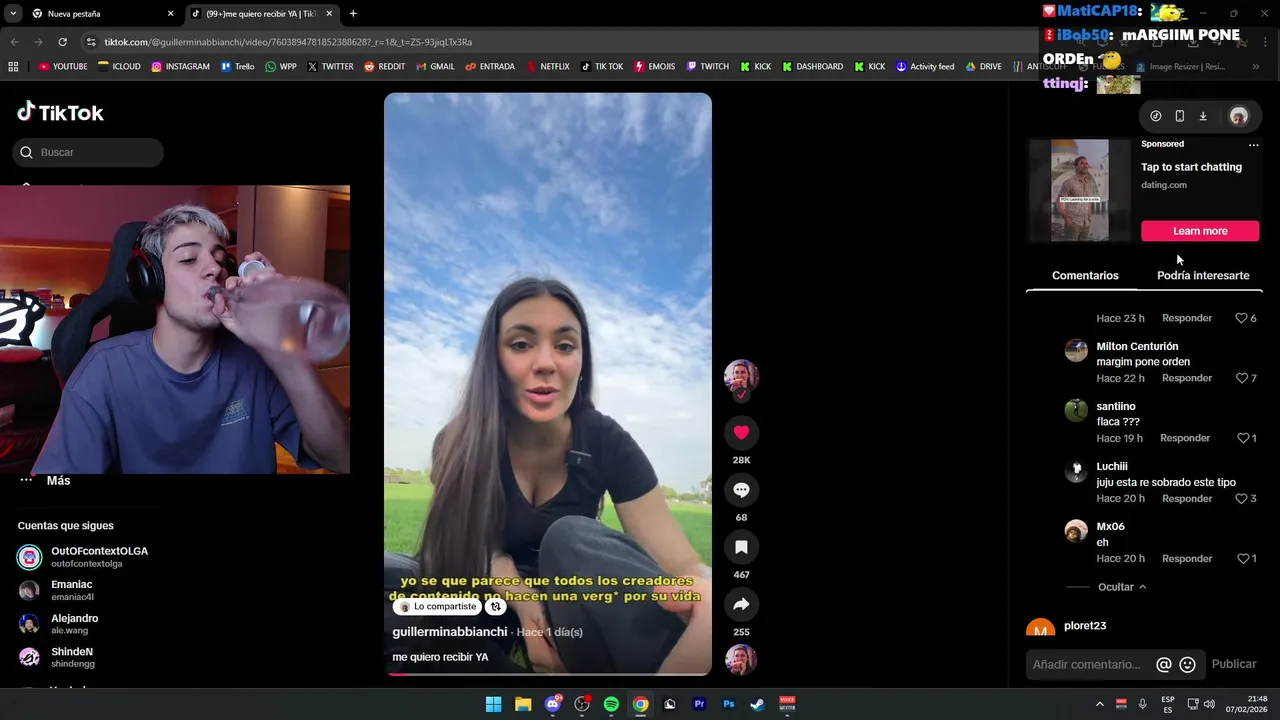Open the Windows Start menu
The height and width of the screenshot is (720, 1280).
tap(494, 704)
